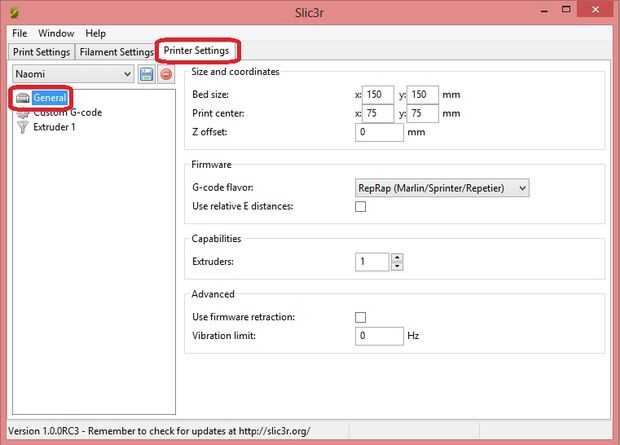
Task: Click the Extruder 1 funnel icon
Action: pos(23,127)
